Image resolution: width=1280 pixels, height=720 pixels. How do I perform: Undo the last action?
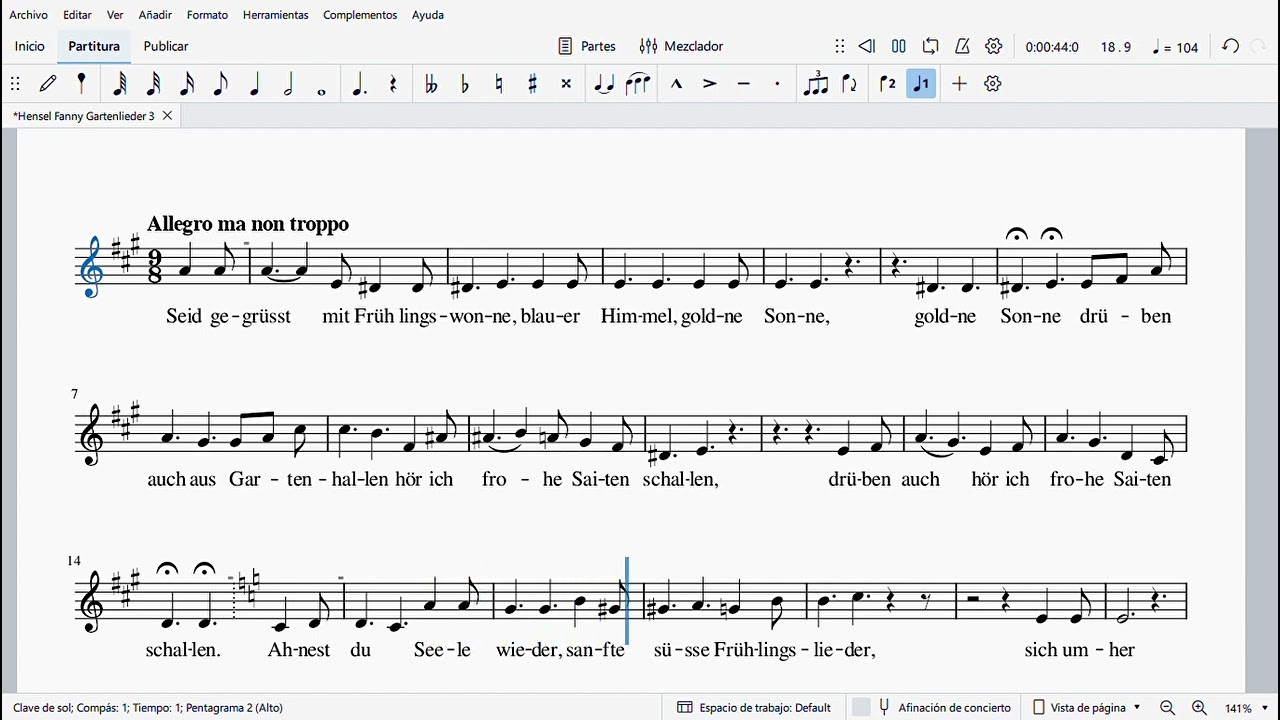(1231, 46)
